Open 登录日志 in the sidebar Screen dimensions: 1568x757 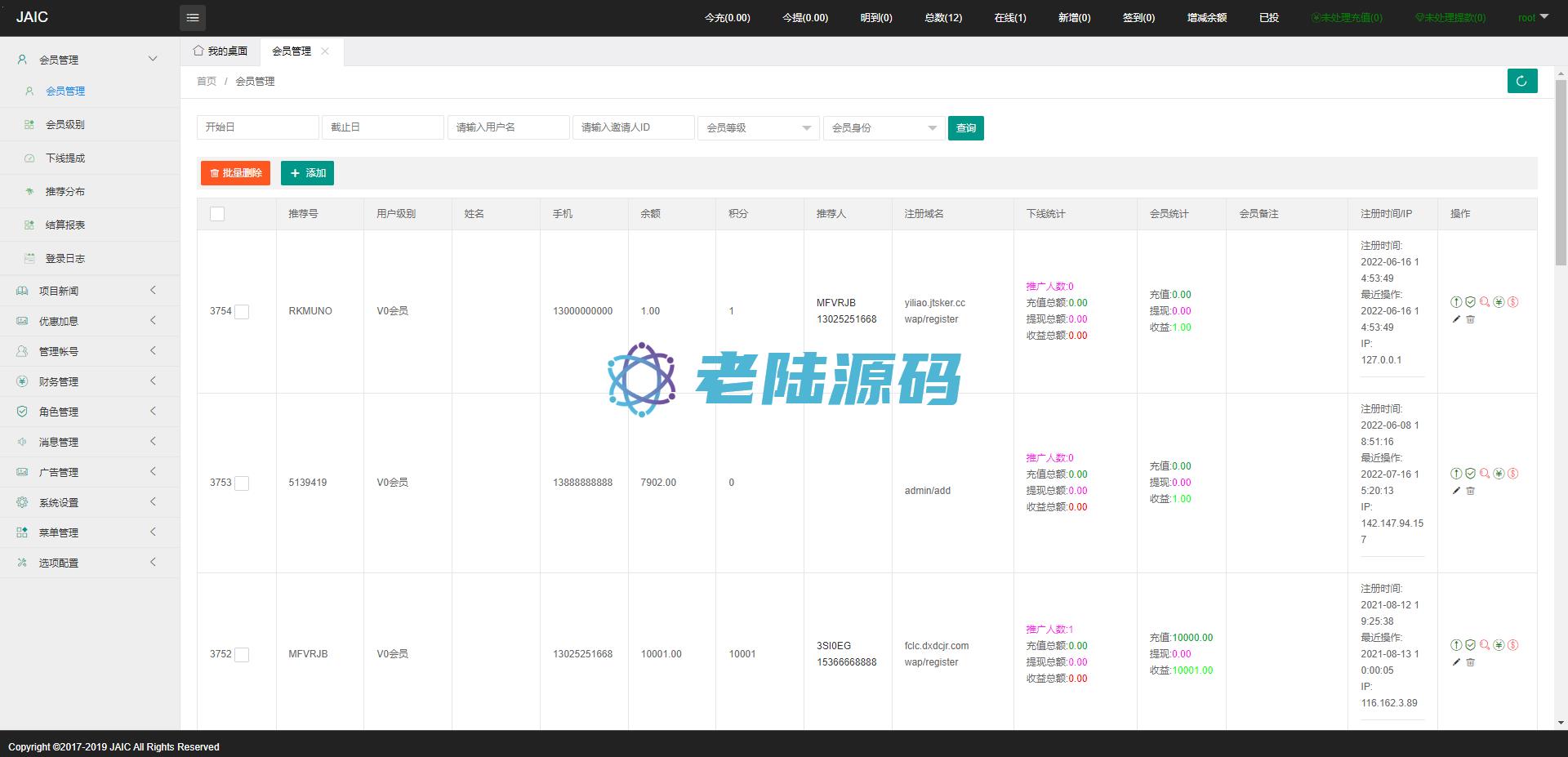pyautogui.click(x=65, y=259)
